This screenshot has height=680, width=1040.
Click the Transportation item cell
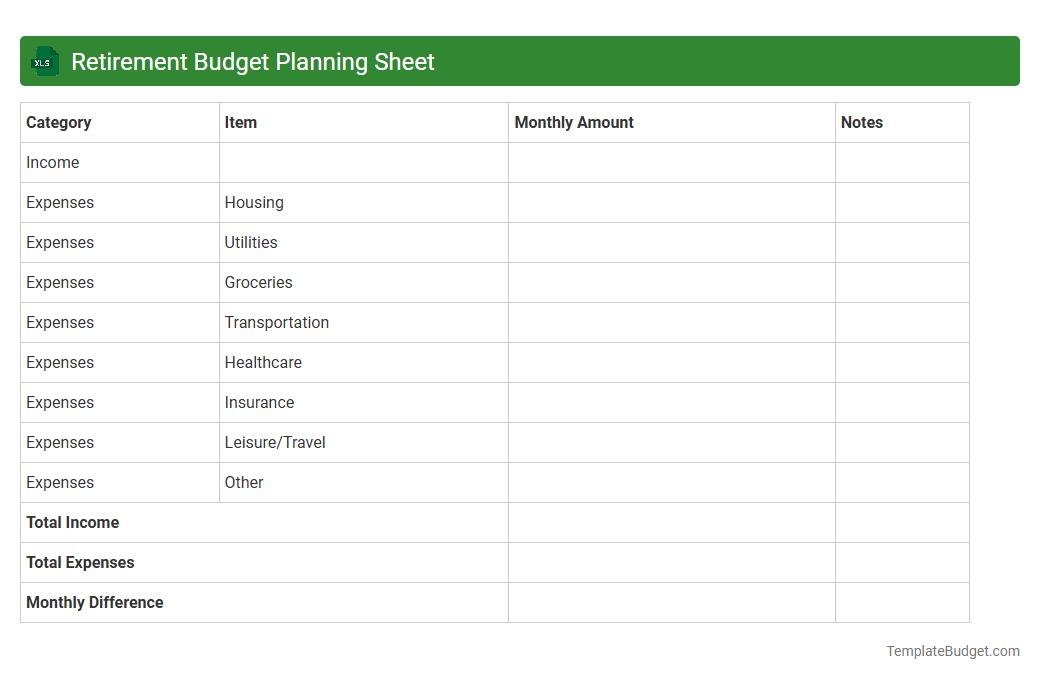[277, 322]
